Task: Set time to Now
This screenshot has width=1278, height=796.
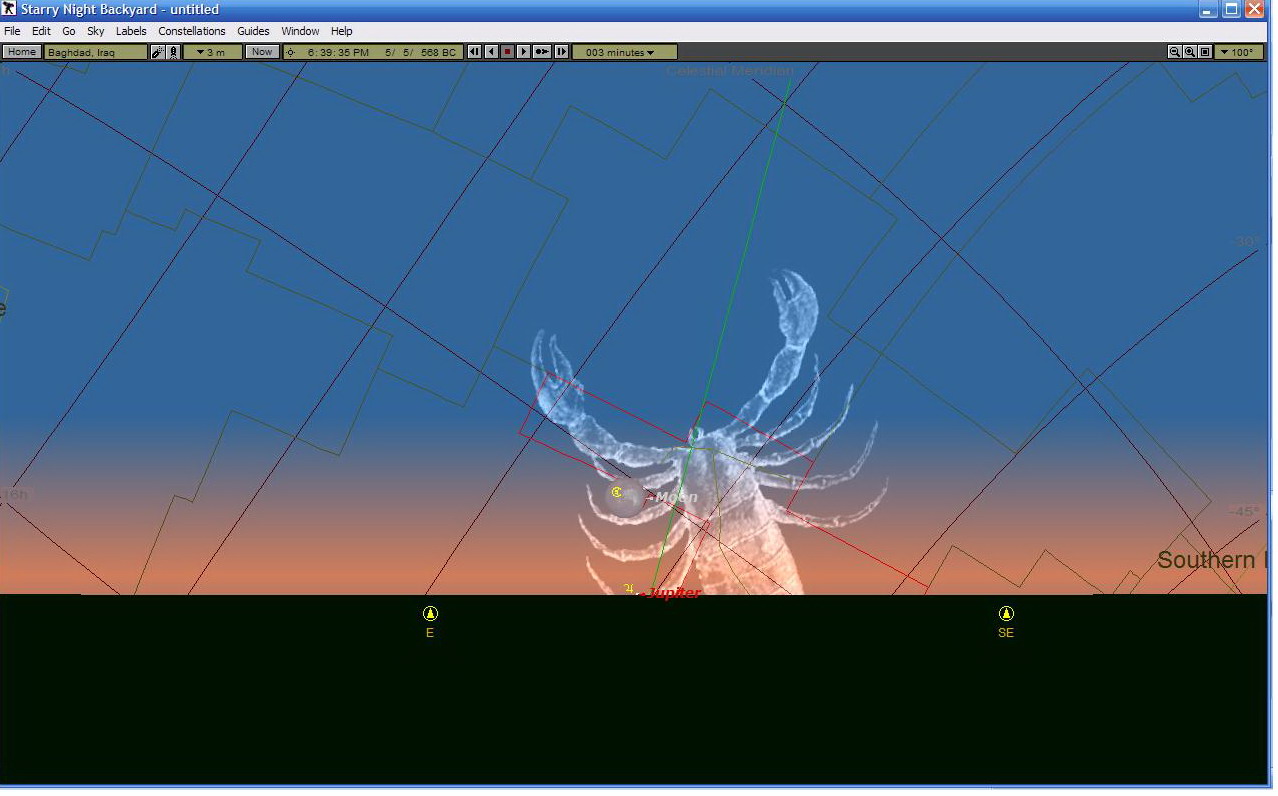Action: pos(262,52)
